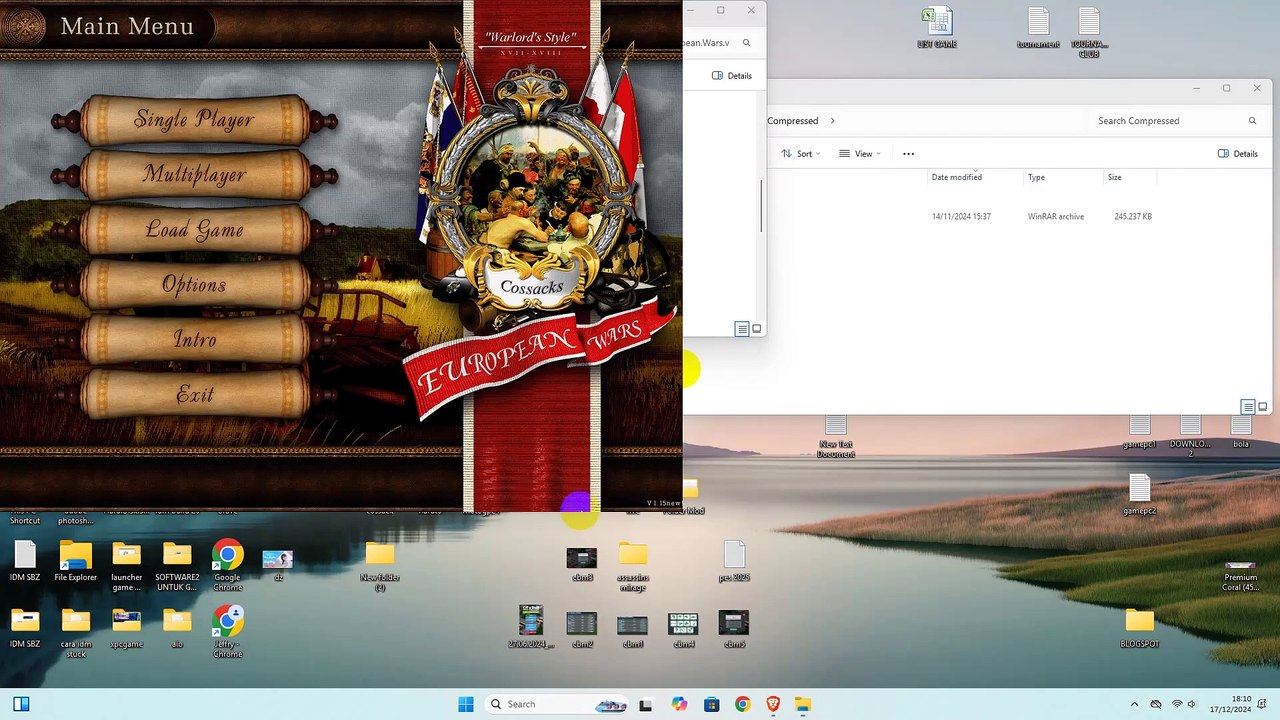Open the See more (three dots) menu
The width and height of the screenshot is (1280, 720).
(x=908, y=154)
